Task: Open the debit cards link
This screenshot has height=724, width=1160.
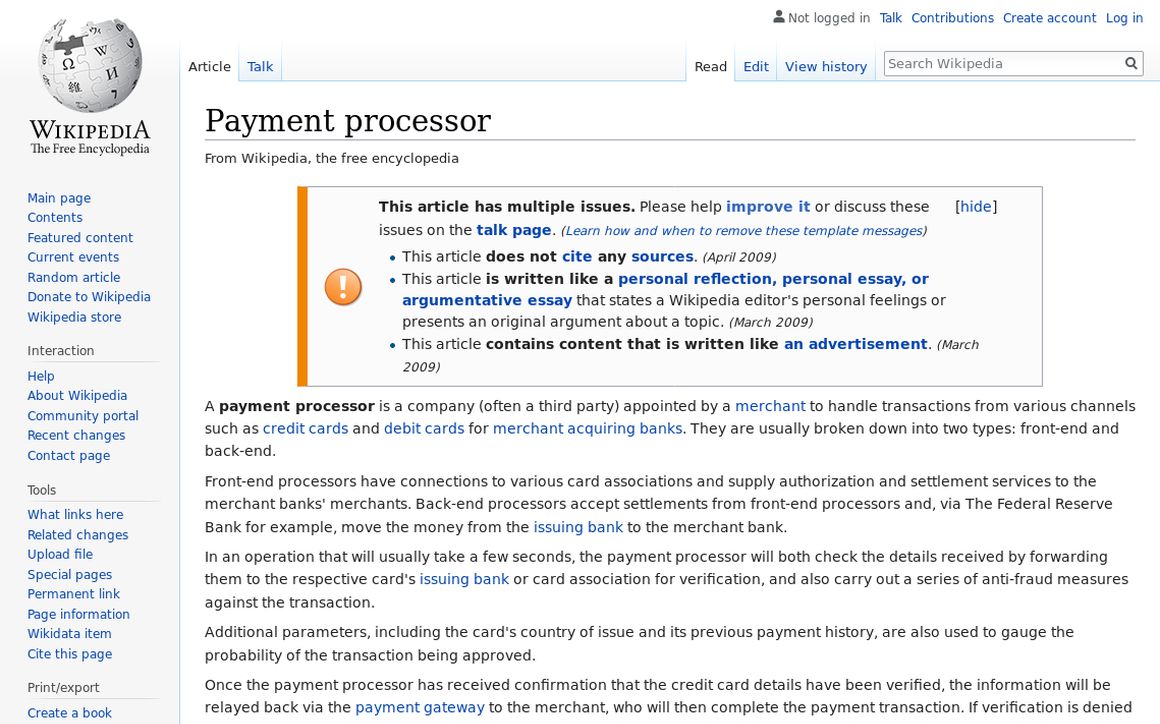Action: pyautogui.click(x=424, y=428)
